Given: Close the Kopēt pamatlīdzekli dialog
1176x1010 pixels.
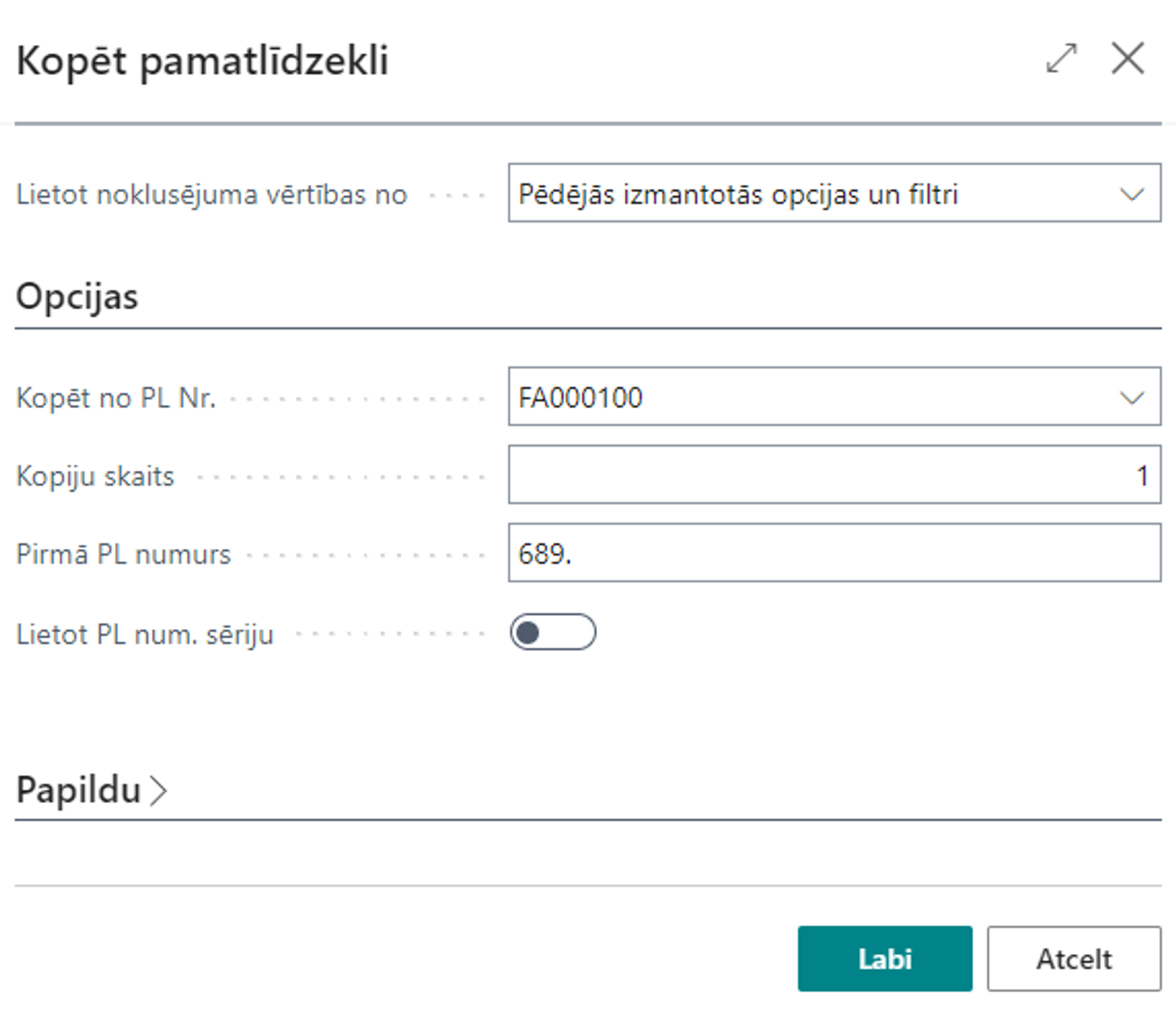Looking at the screenshot, I should point(1128,58).
